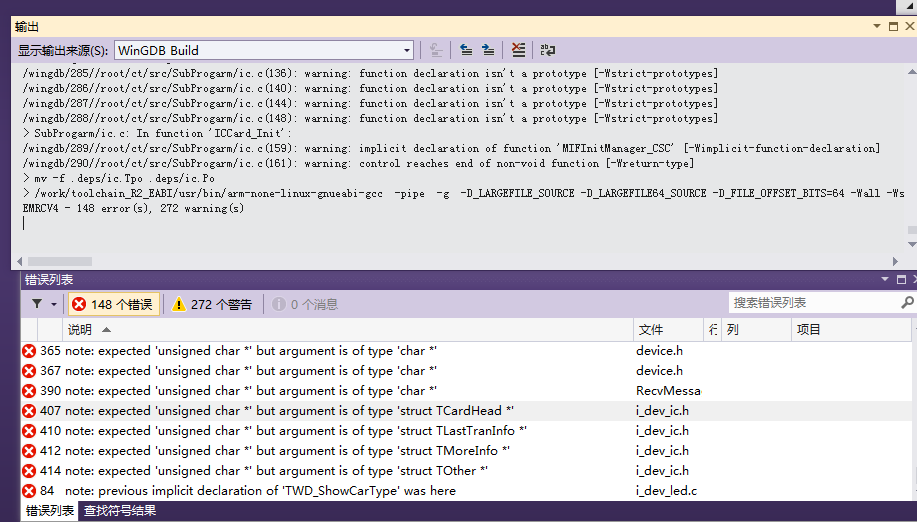The height and width of the screenshot is (522, 917).
Task: Go to the previous message in output
Action: [x=466, y=50]
